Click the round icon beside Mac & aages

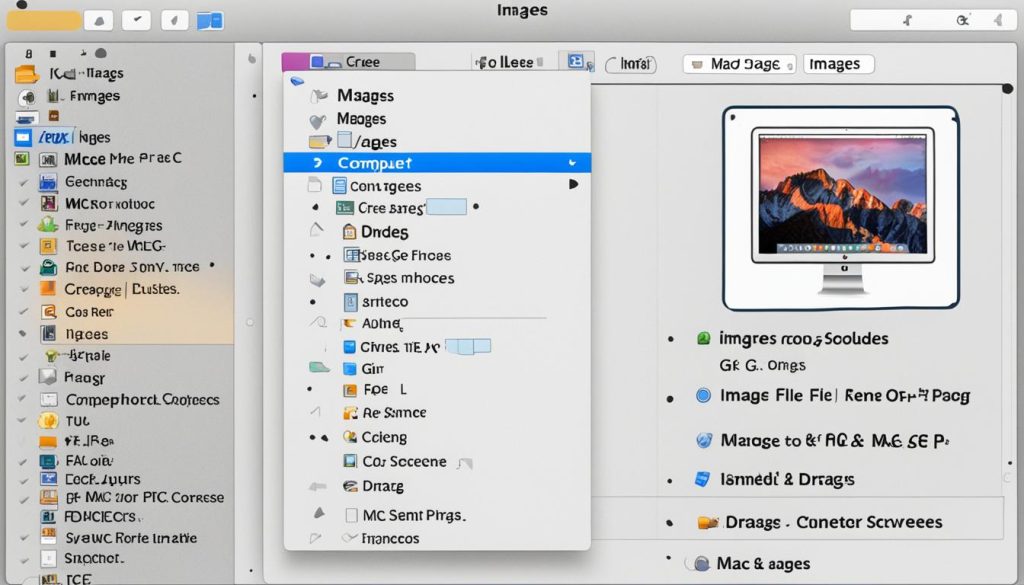click(701, 563)
